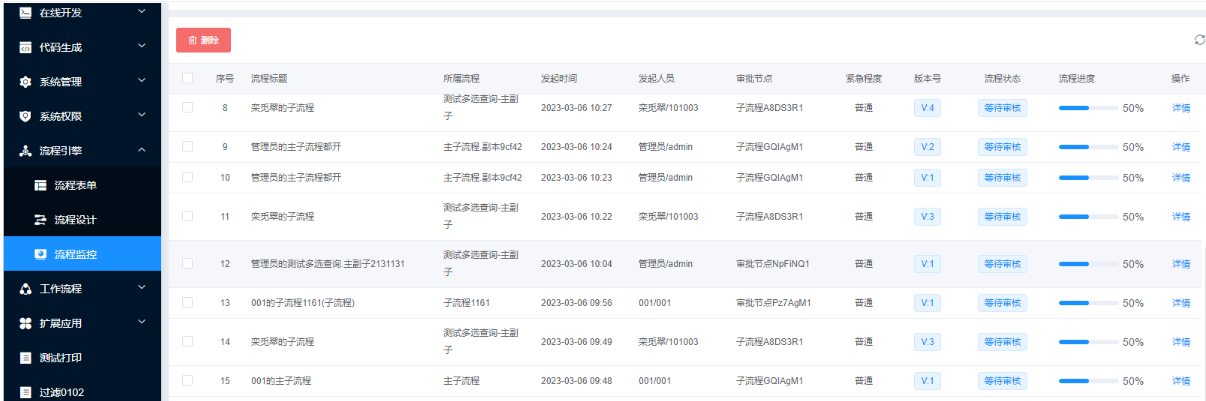The width and height of the screenshot is (1206, 401).
Task: Check the checkbox for row 14
Action: (187, 341)
